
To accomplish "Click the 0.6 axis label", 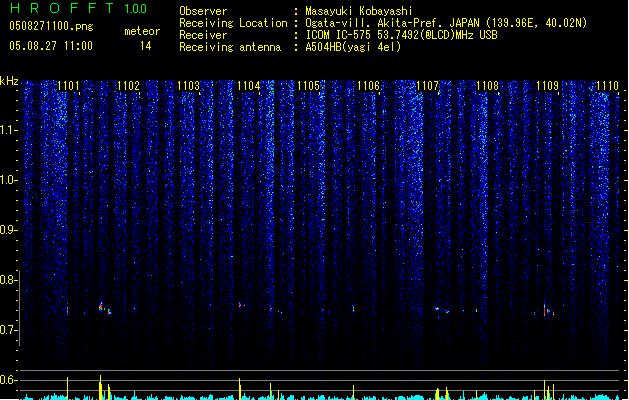I will pyautogui.click(x=9, y=380).
